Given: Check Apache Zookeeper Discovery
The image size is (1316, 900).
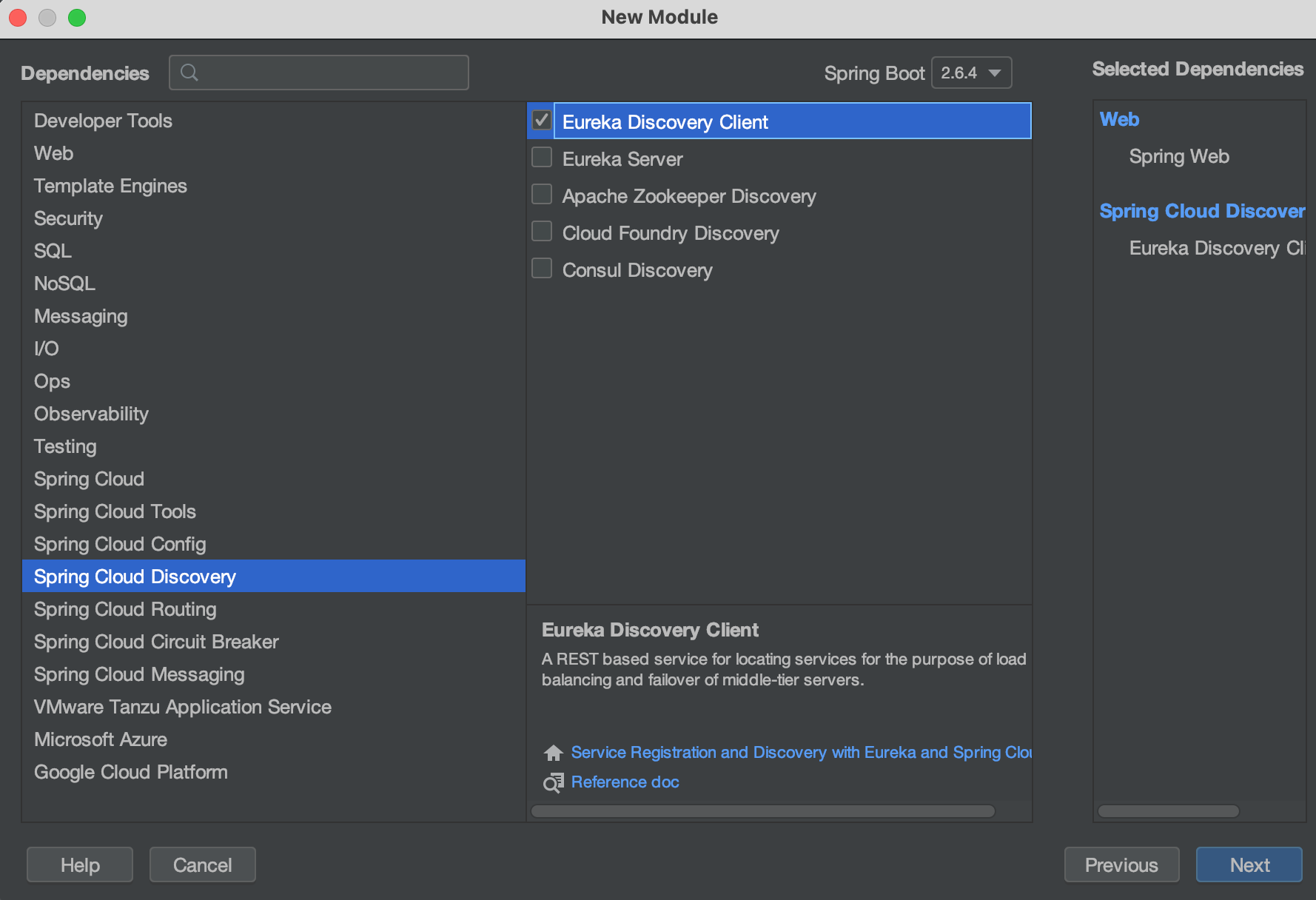Looking at the screenshot, I should (x=542, y=194).
